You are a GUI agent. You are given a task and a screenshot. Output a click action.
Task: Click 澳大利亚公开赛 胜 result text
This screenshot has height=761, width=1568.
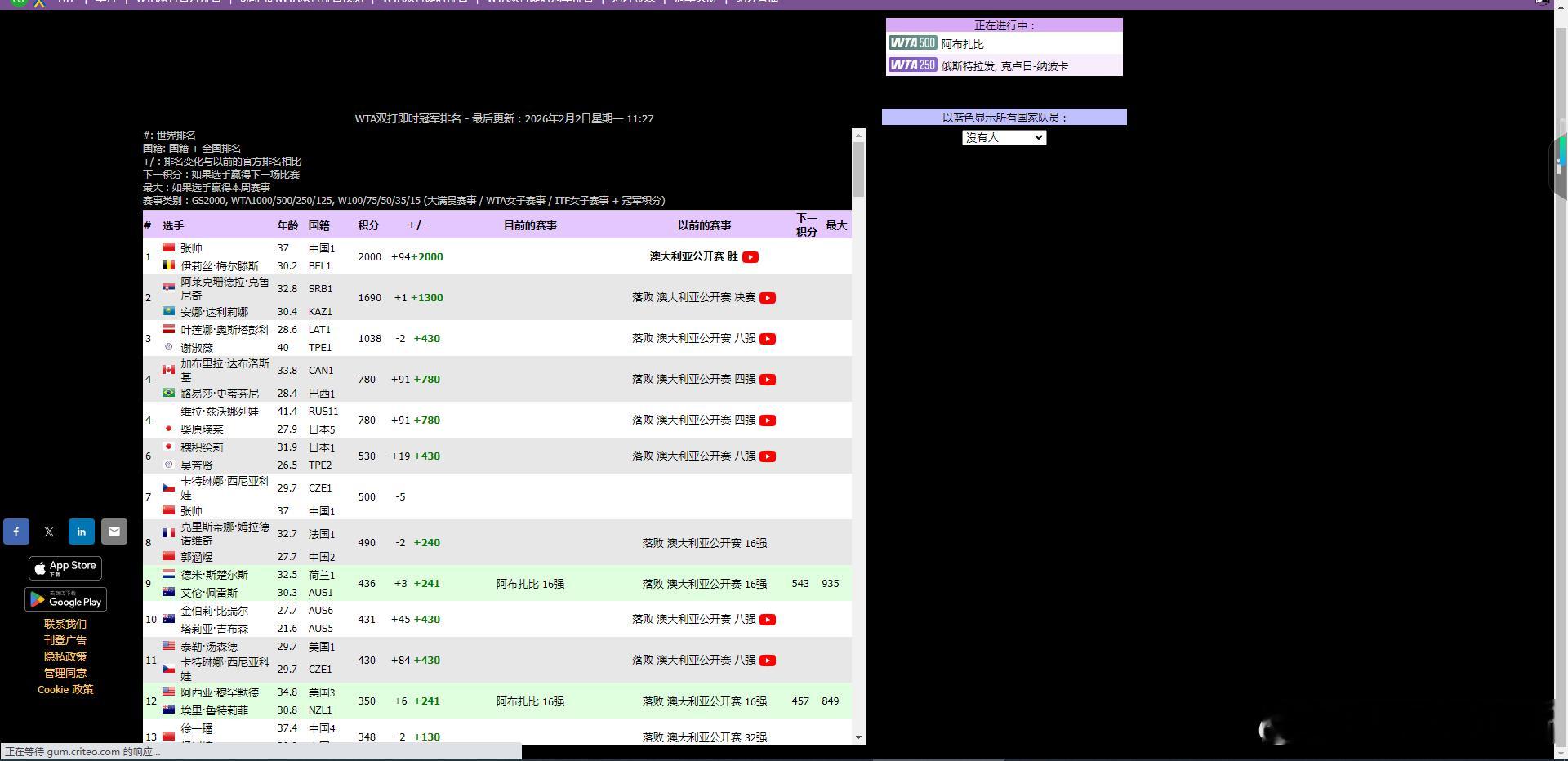pos(693,256)
